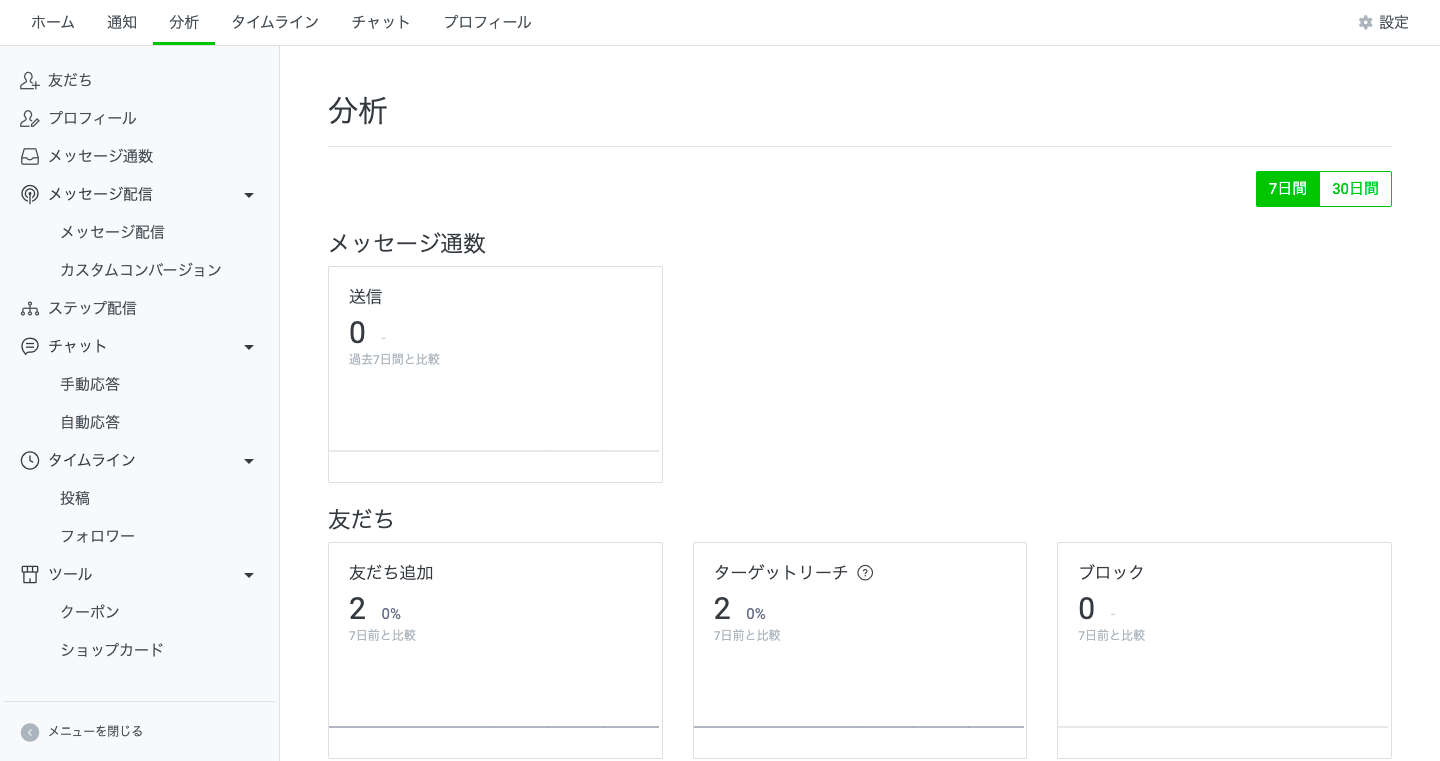Click the ターゲットリーチ help question icon
Screen dimensions: 1440x761
[865, 573]
